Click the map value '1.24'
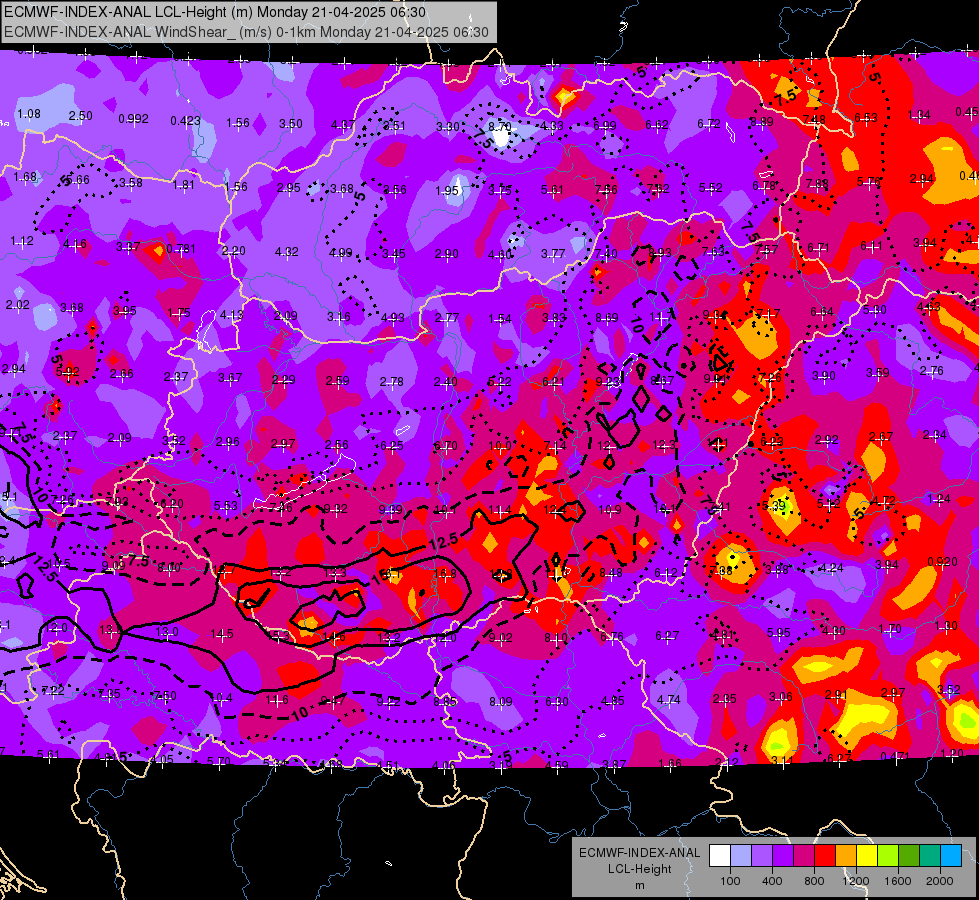979x900 pixels. 939,498
